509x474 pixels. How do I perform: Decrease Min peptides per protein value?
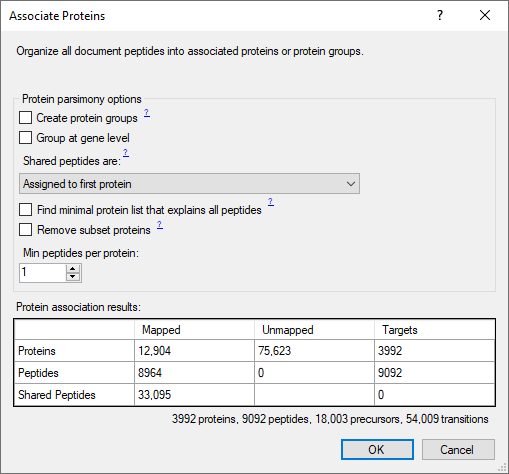point(73,277)
